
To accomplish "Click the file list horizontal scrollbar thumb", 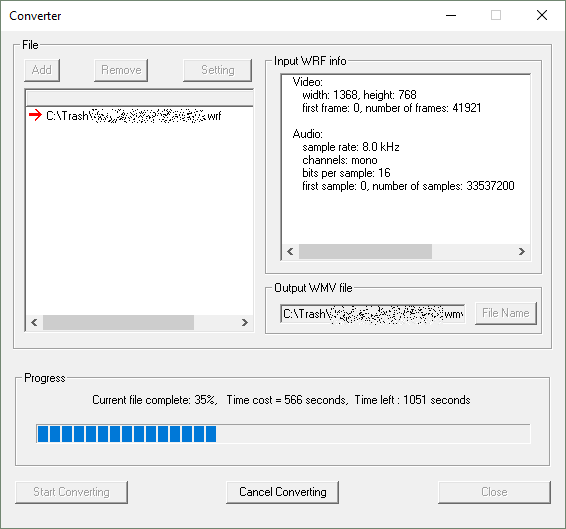I will pyautogui.click(x=118, y=322).
